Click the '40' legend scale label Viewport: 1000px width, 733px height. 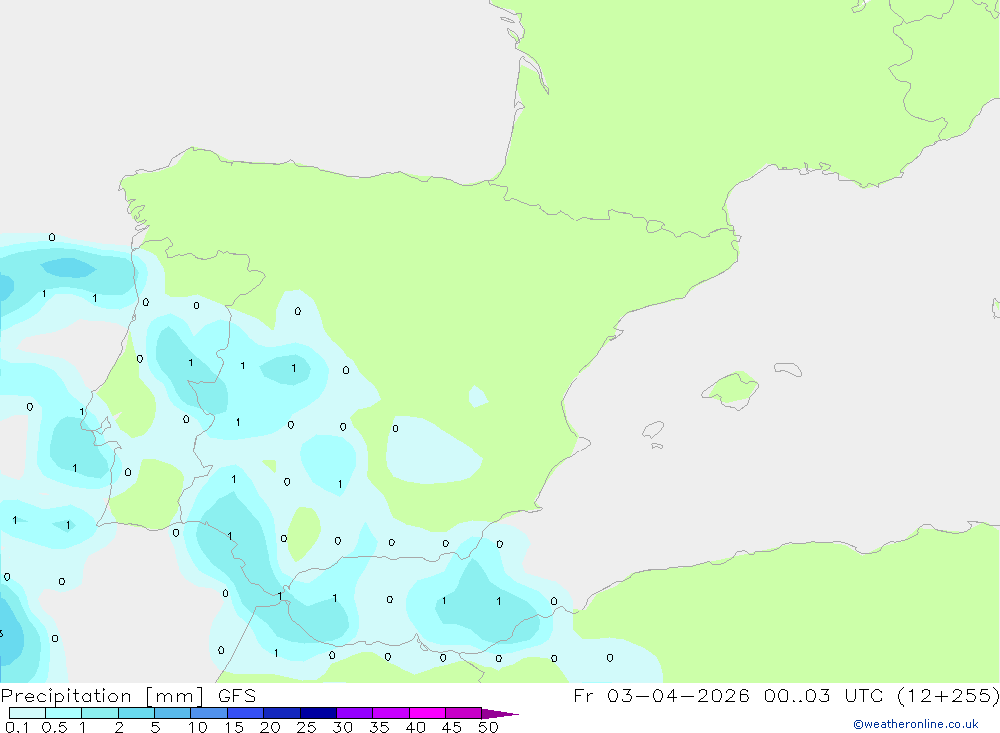pos(416,727)
